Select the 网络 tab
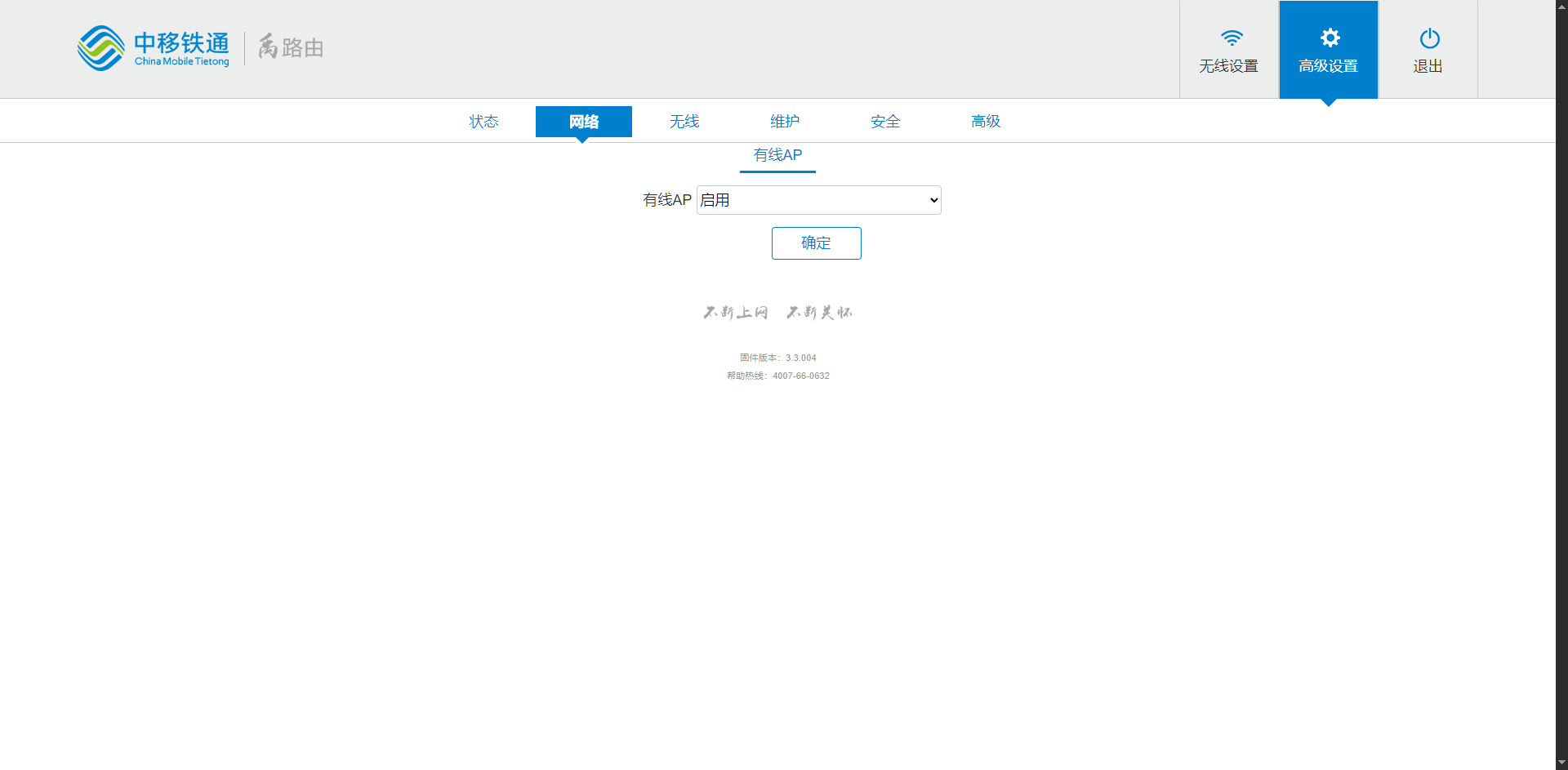Viewport: 1568px width, 770px height. click(583, 122)
